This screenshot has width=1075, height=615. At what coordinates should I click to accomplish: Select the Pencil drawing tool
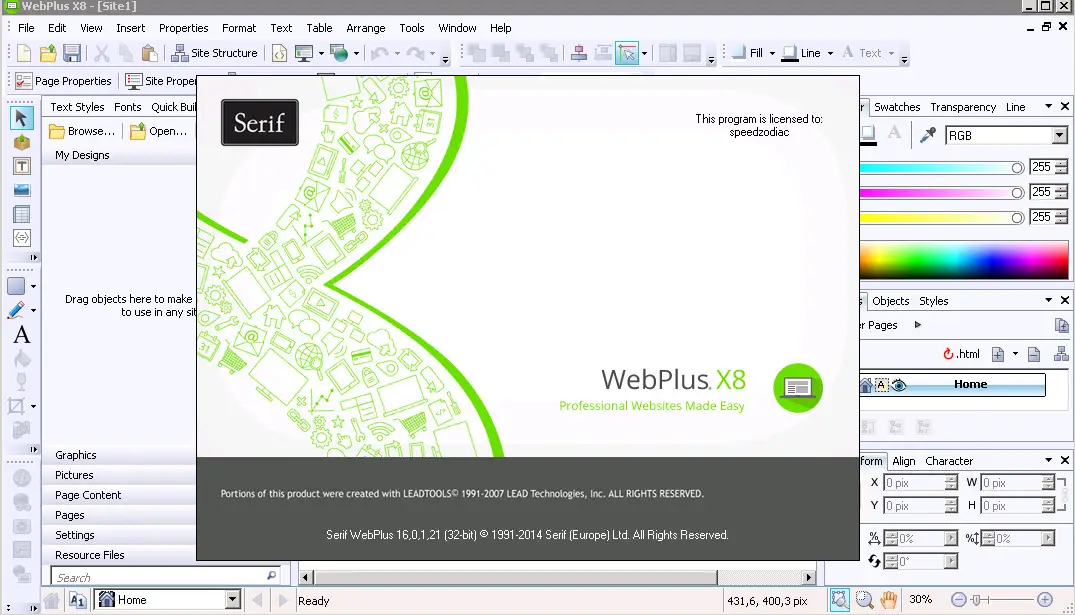pos(20,310)
